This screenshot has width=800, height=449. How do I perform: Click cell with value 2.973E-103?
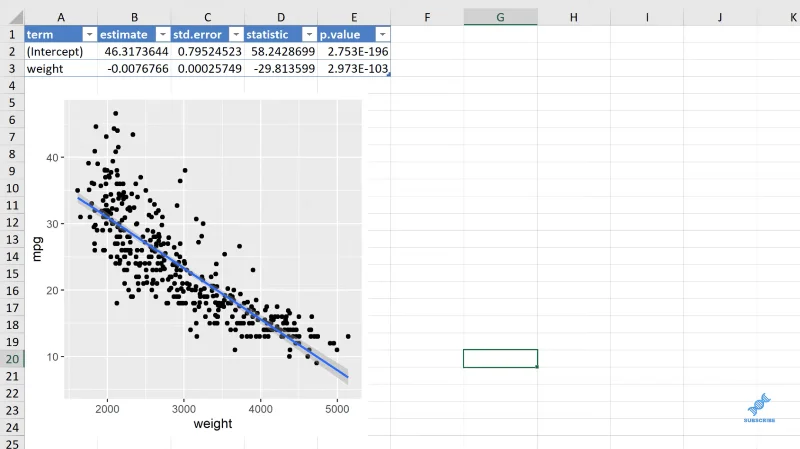[x=354, y=69]
